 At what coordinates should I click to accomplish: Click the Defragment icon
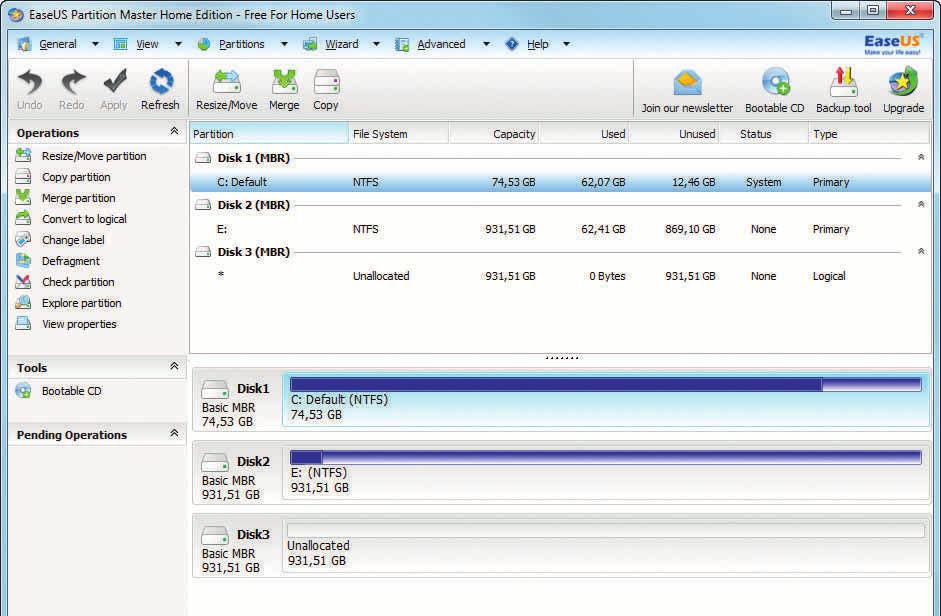click(x=23, y=261)
